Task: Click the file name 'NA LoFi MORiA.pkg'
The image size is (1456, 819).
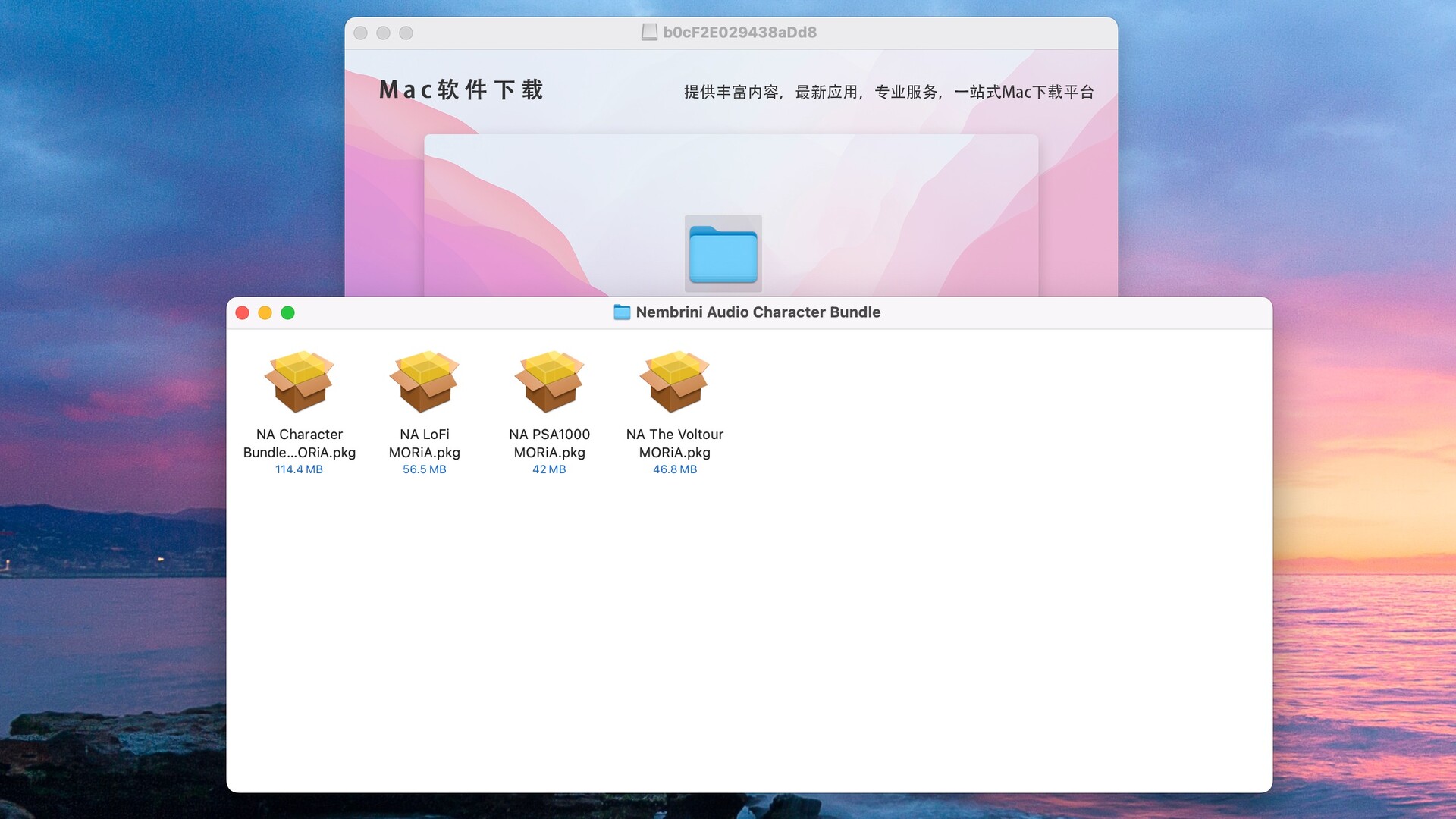Action: coord(424,444)
